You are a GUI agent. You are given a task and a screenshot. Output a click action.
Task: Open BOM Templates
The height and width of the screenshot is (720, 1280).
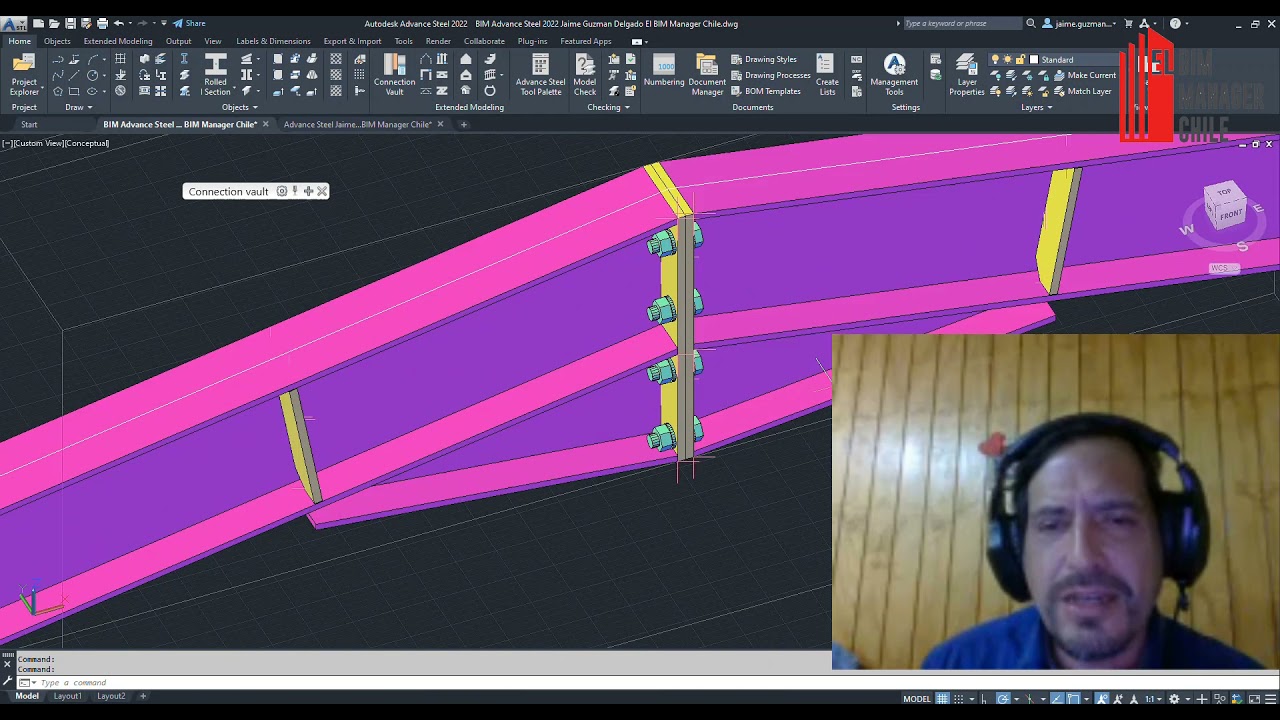[766, 91]
